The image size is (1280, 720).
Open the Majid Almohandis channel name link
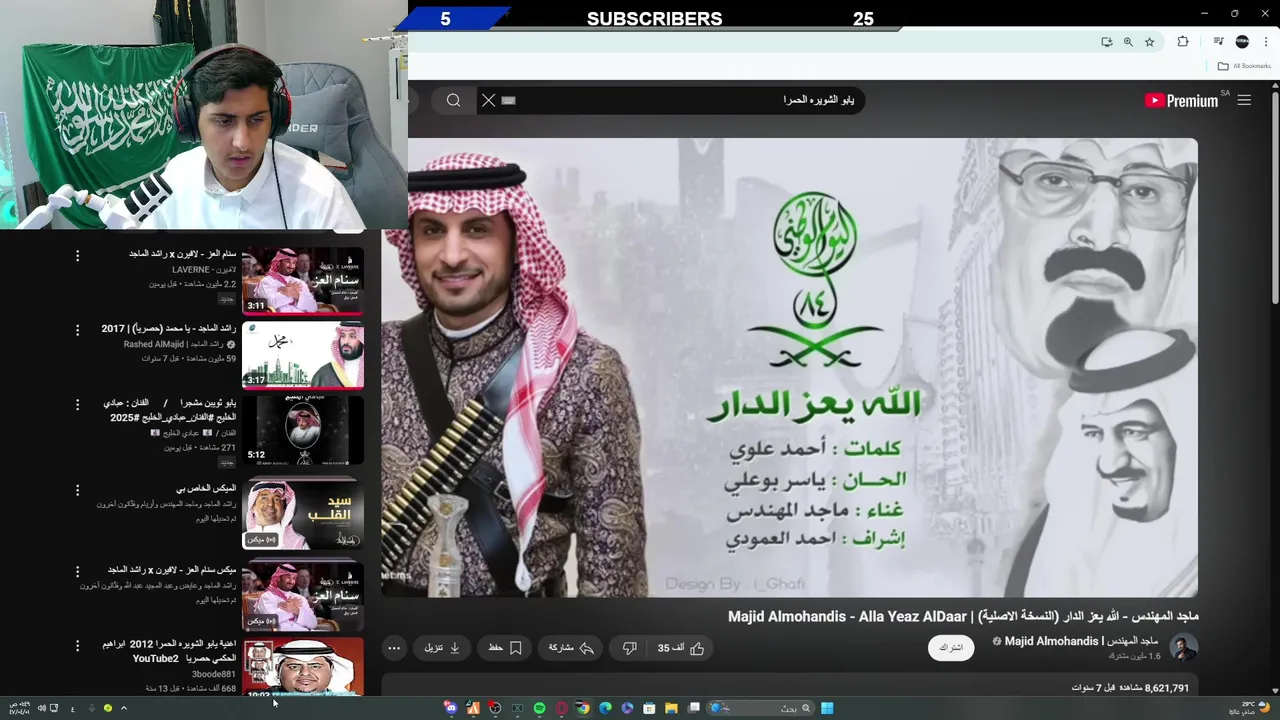click(1081, 641)
